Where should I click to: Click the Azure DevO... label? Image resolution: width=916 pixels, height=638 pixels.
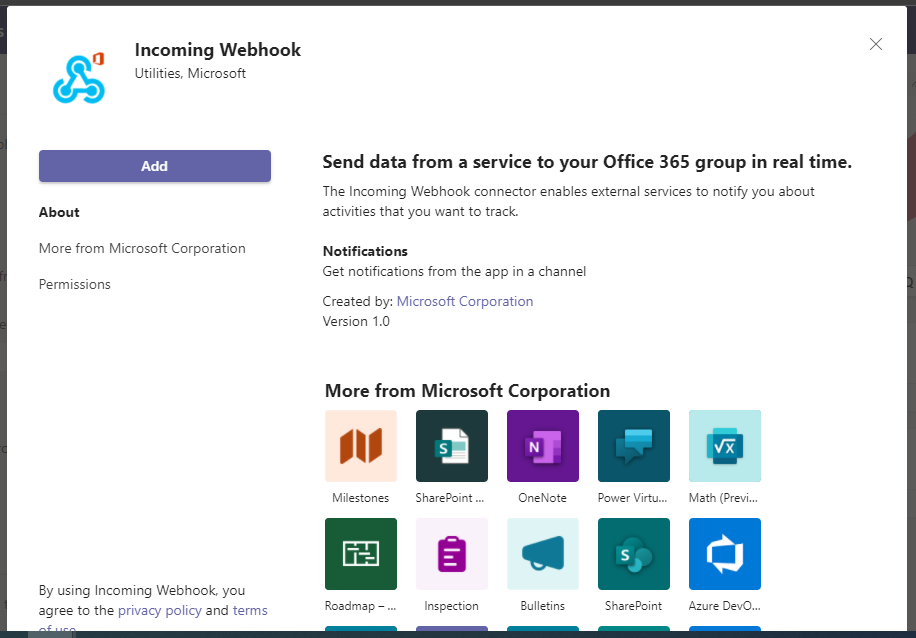click(x=725, y=606)
